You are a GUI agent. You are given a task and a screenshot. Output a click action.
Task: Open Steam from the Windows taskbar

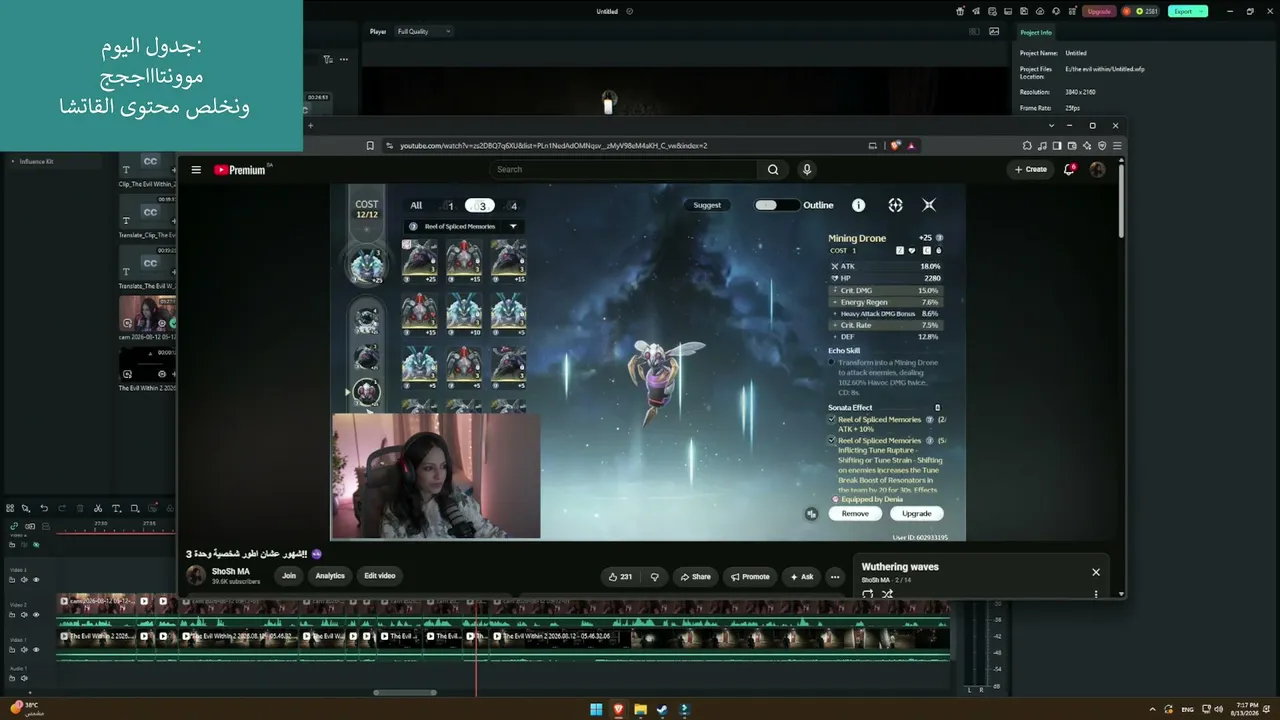662,709
